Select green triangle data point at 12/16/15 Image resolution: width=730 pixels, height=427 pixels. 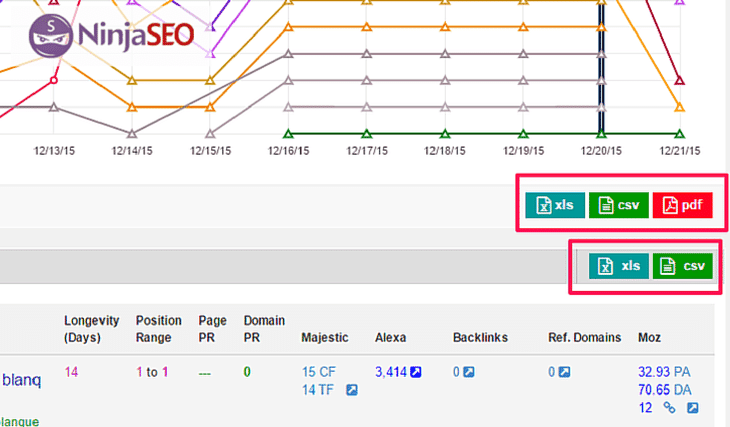click(289, 134)
